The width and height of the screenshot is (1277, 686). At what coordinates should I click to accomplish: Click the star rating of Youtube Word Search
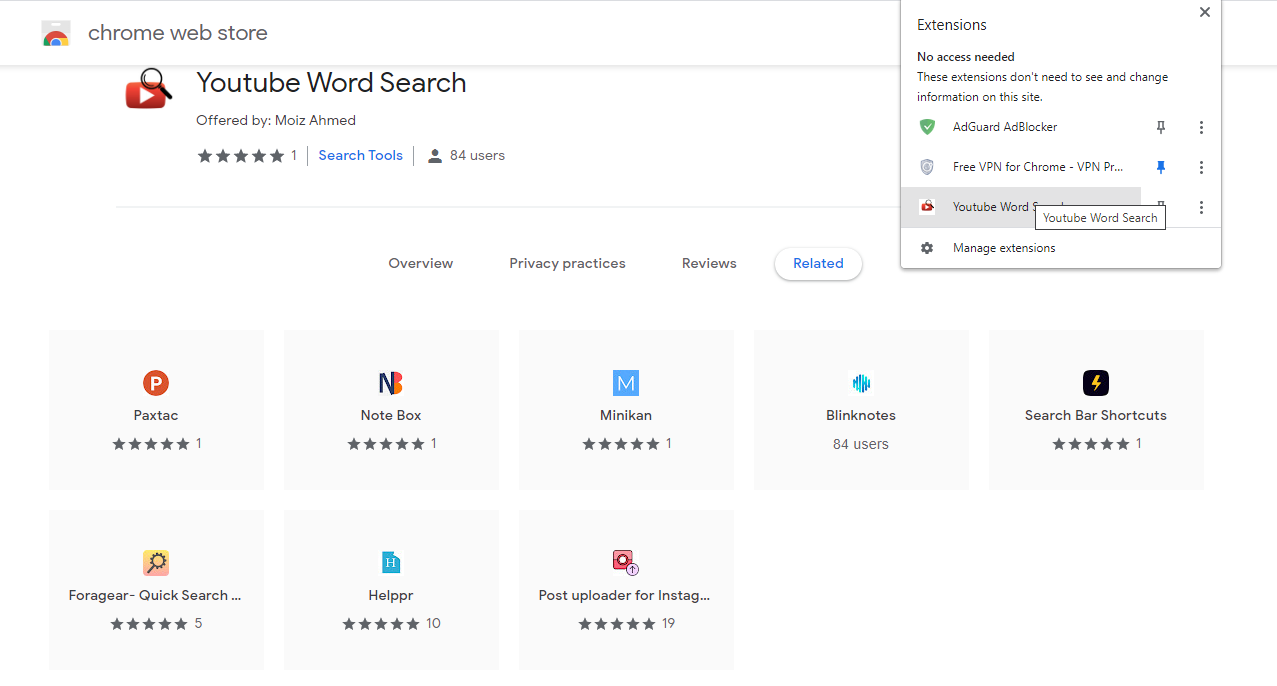click(241, 156)
